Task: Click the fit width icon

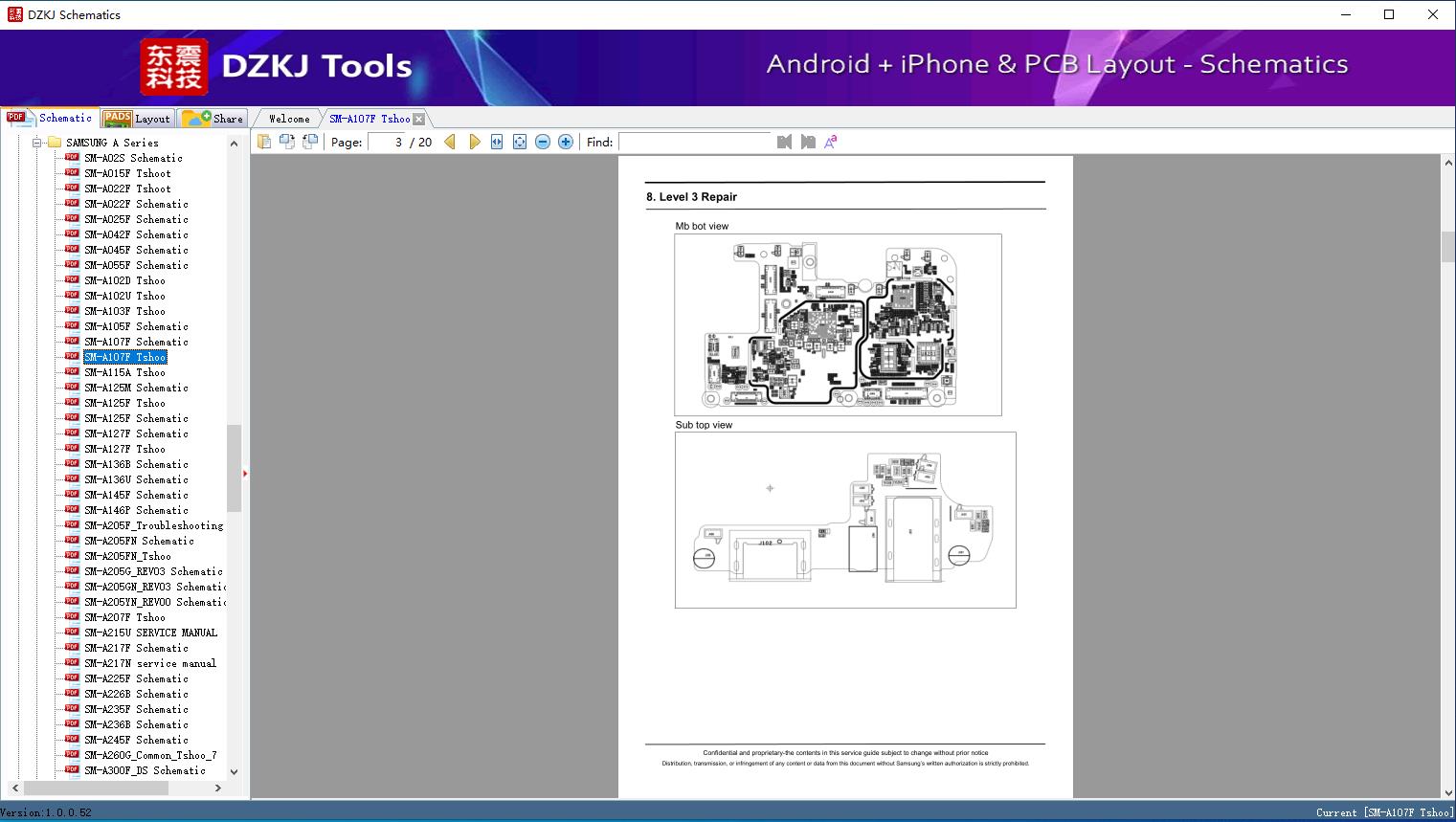Action: pos(497,142)
